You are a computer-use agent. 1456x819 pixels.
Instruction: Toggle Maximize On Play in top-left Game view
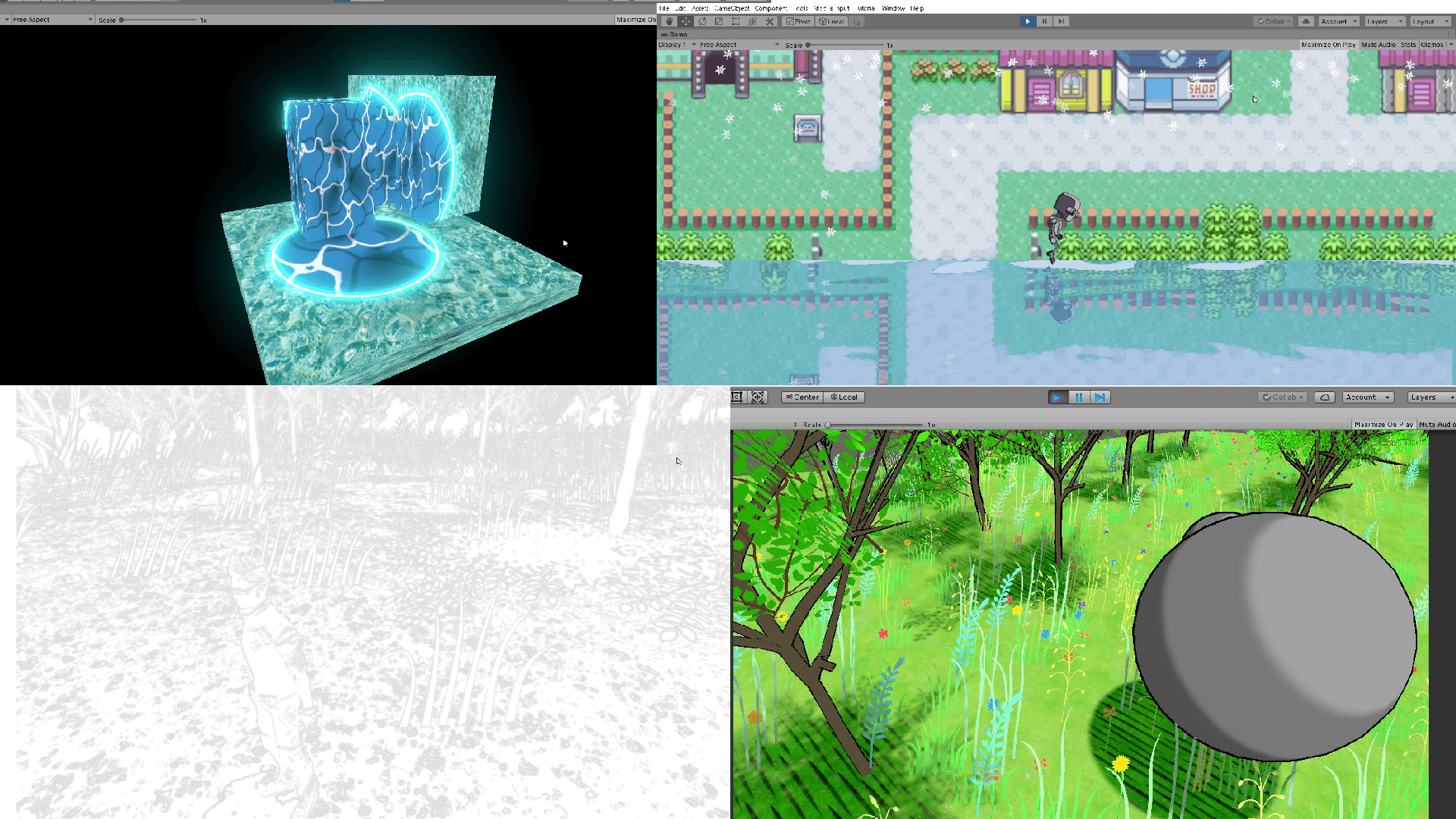635,20
